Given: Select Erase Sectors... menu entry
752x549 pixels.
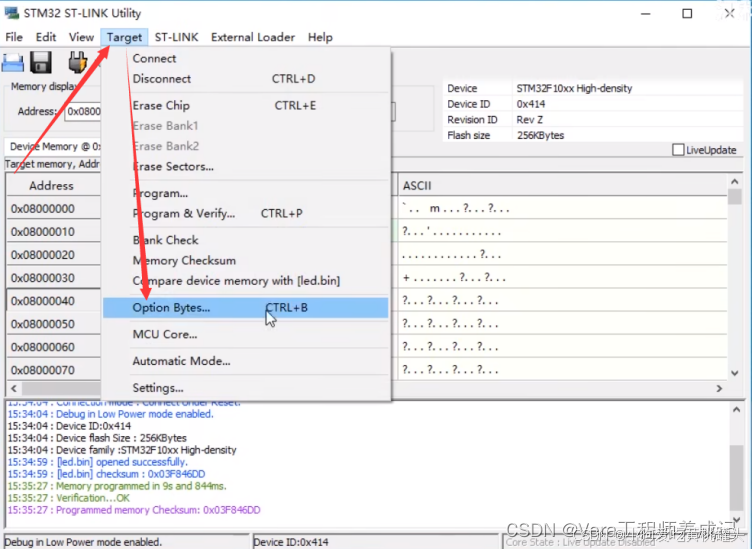Looking at the screenshot, I should tap(246, 166).
